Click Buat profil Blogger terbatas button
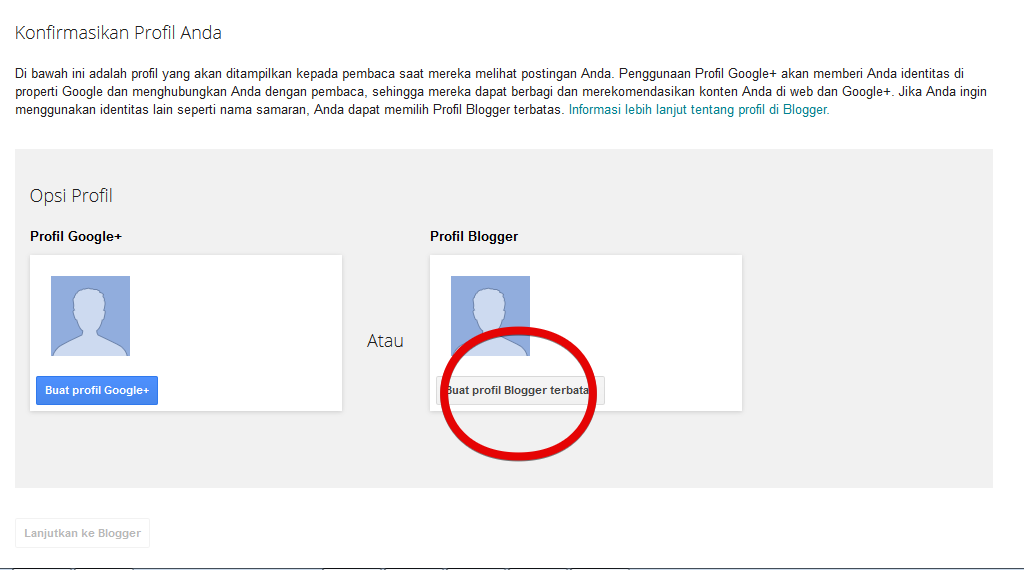This screenshot has height=570, width=1024. (x=520, y=390)
